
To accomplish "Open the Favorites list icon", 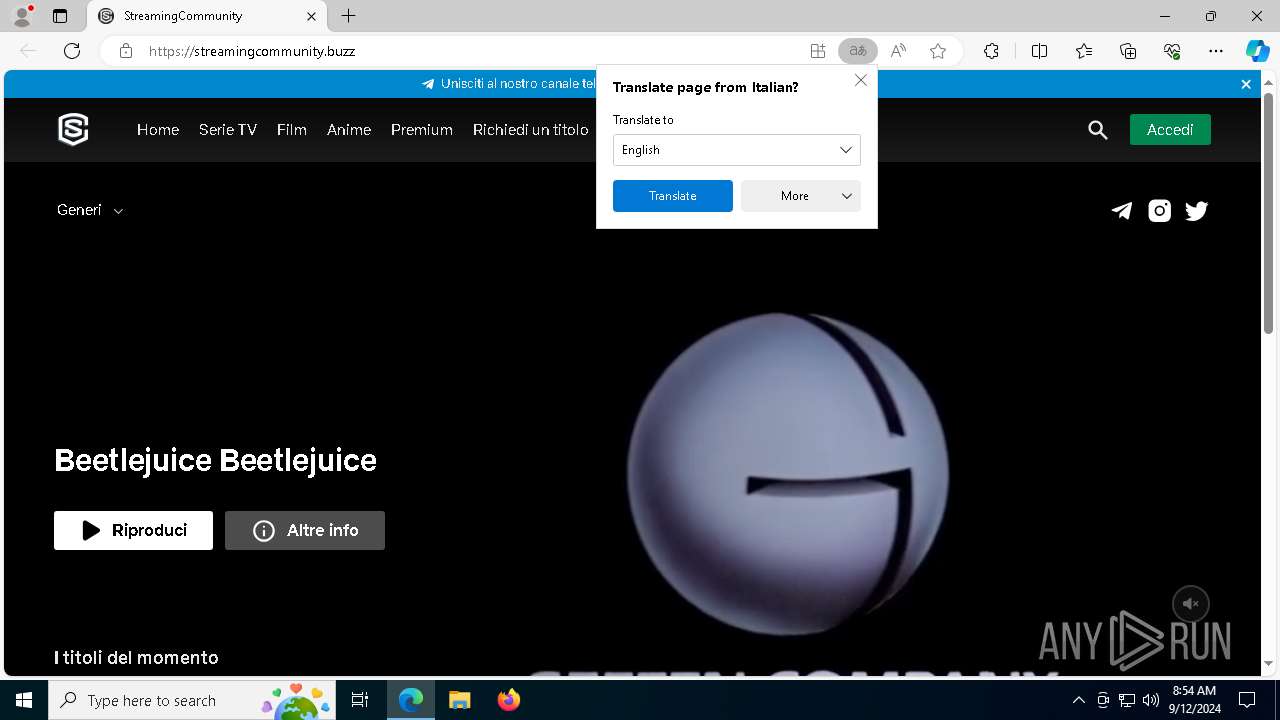I will coord(1084,51).
